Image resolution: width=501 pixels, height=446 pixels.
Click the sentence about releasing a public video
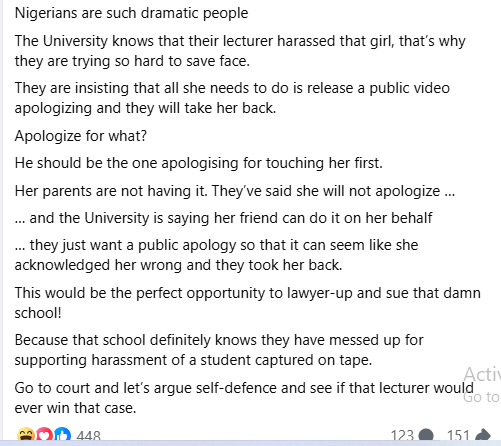232,98
